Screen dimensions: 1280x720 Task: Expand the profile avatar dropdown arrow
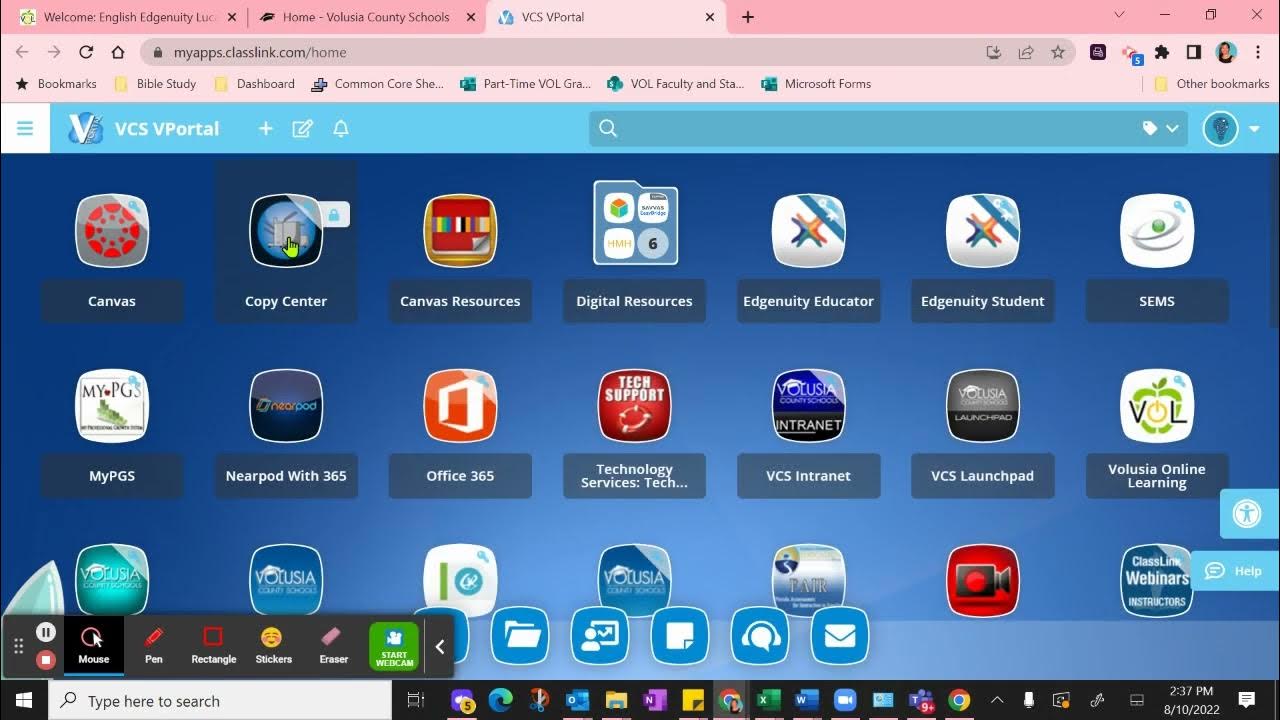point(1255,129)
